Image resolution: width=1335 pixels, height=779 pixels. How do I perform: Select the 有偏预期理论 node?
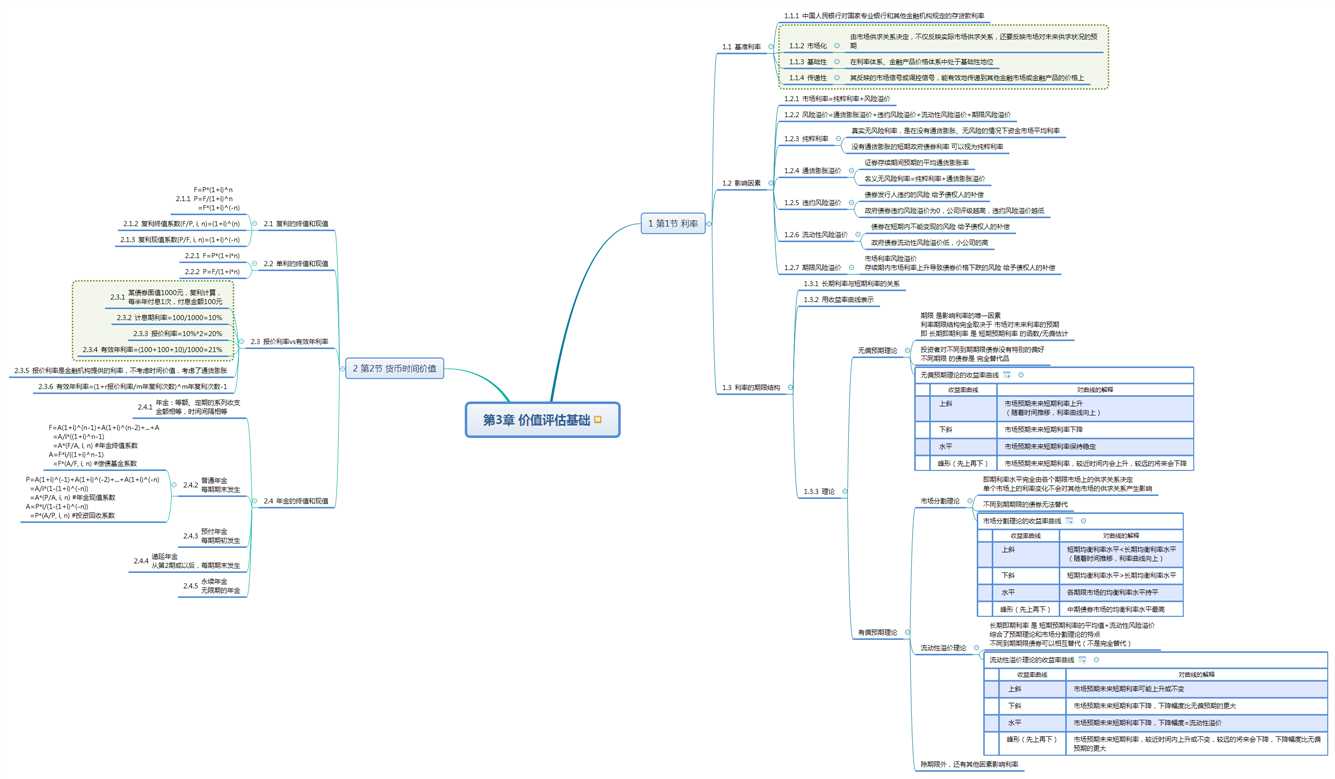point(878,632)
